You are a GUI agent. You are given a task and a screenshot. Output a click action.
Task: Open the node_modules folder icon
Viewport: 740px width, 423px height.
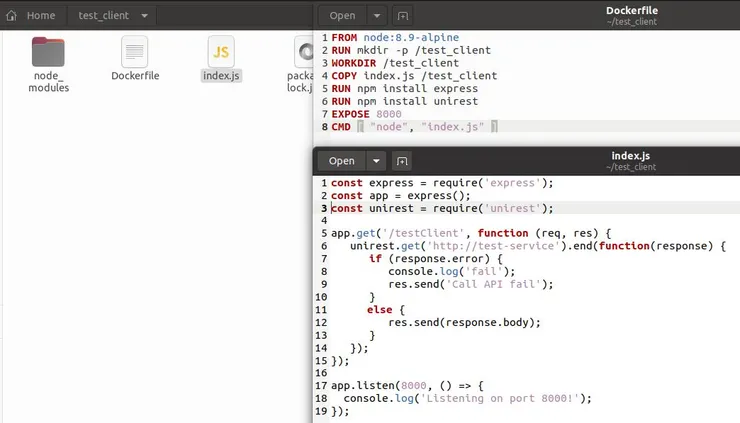click(x=48, y=52)
